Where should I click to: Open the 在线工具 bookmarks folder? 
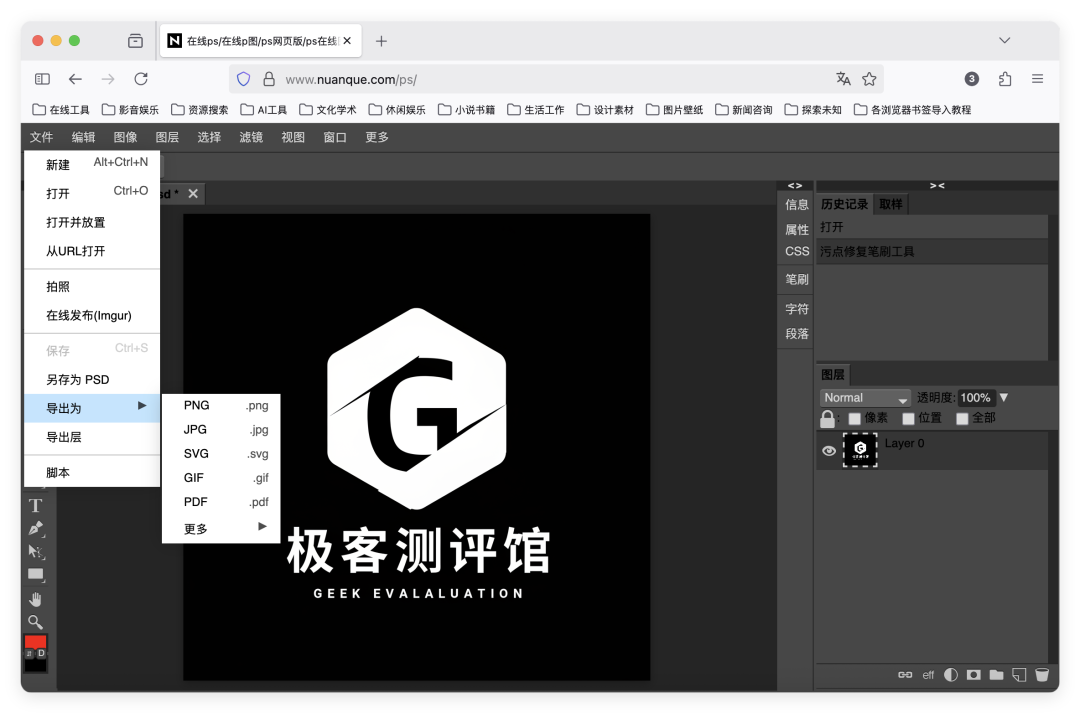(x=61, y=110)
